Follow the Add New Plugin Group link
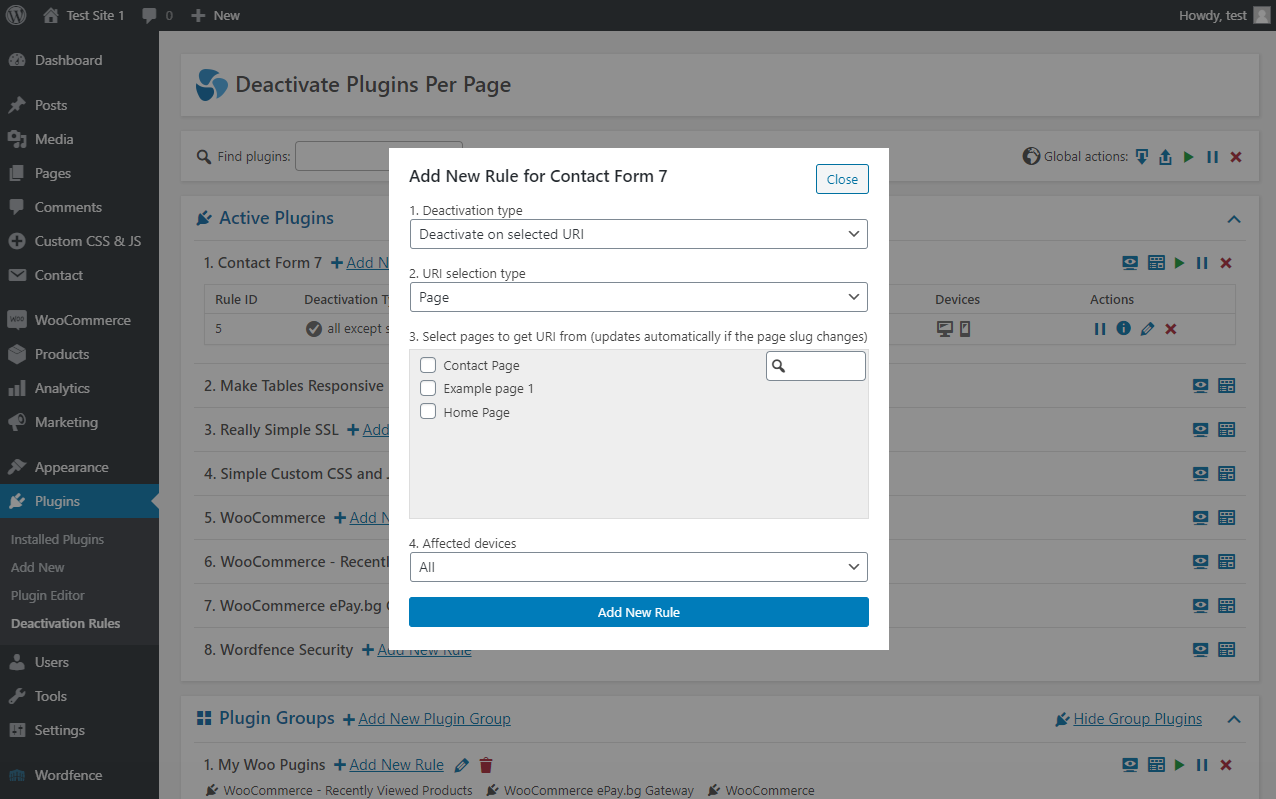The height and width of the screenshot is (799, 1276). pyautogui.click(x=435, y=718)
